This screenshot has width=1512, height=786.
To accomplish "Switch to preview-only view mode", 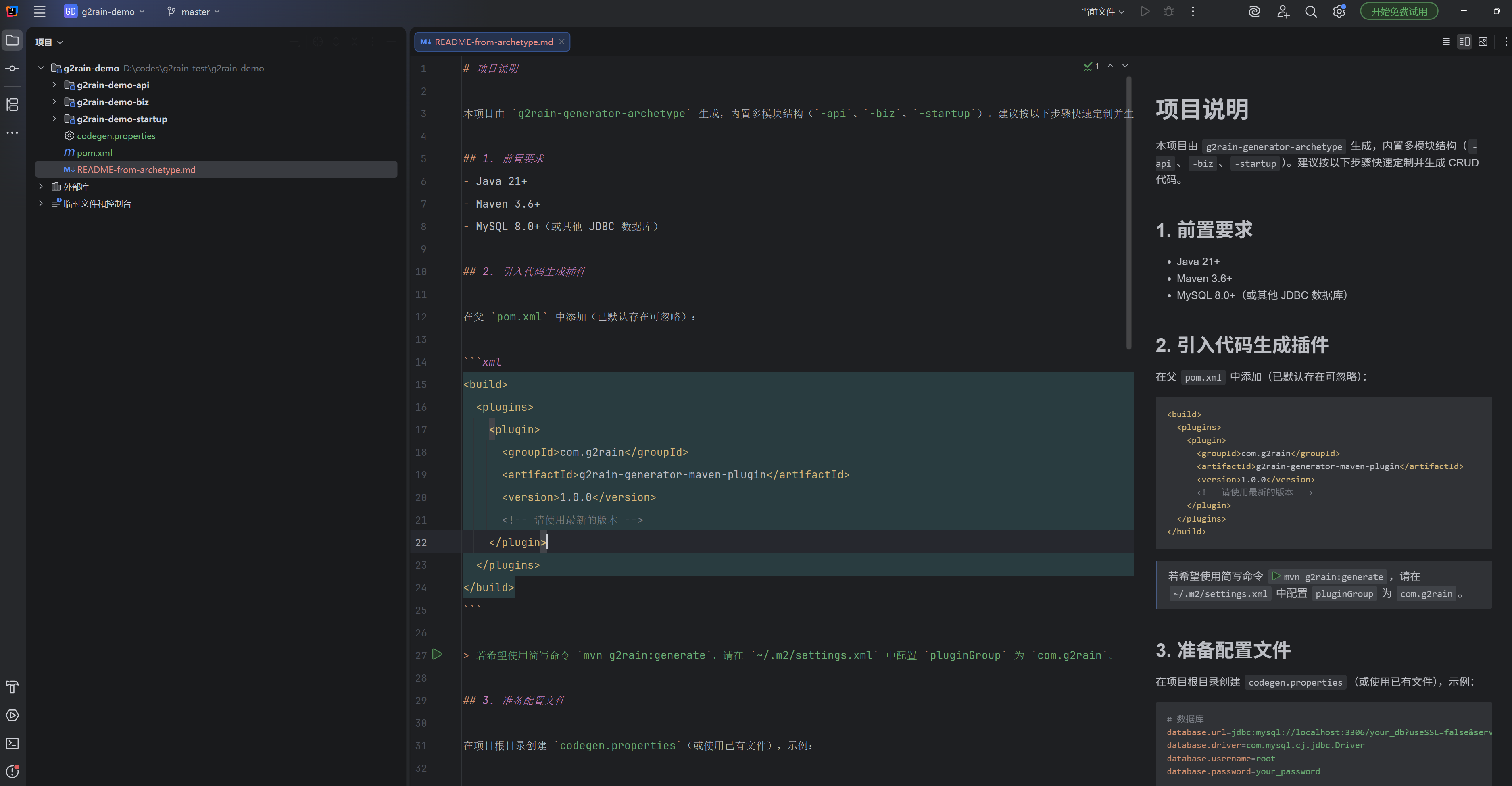I will click(1483, 42).
